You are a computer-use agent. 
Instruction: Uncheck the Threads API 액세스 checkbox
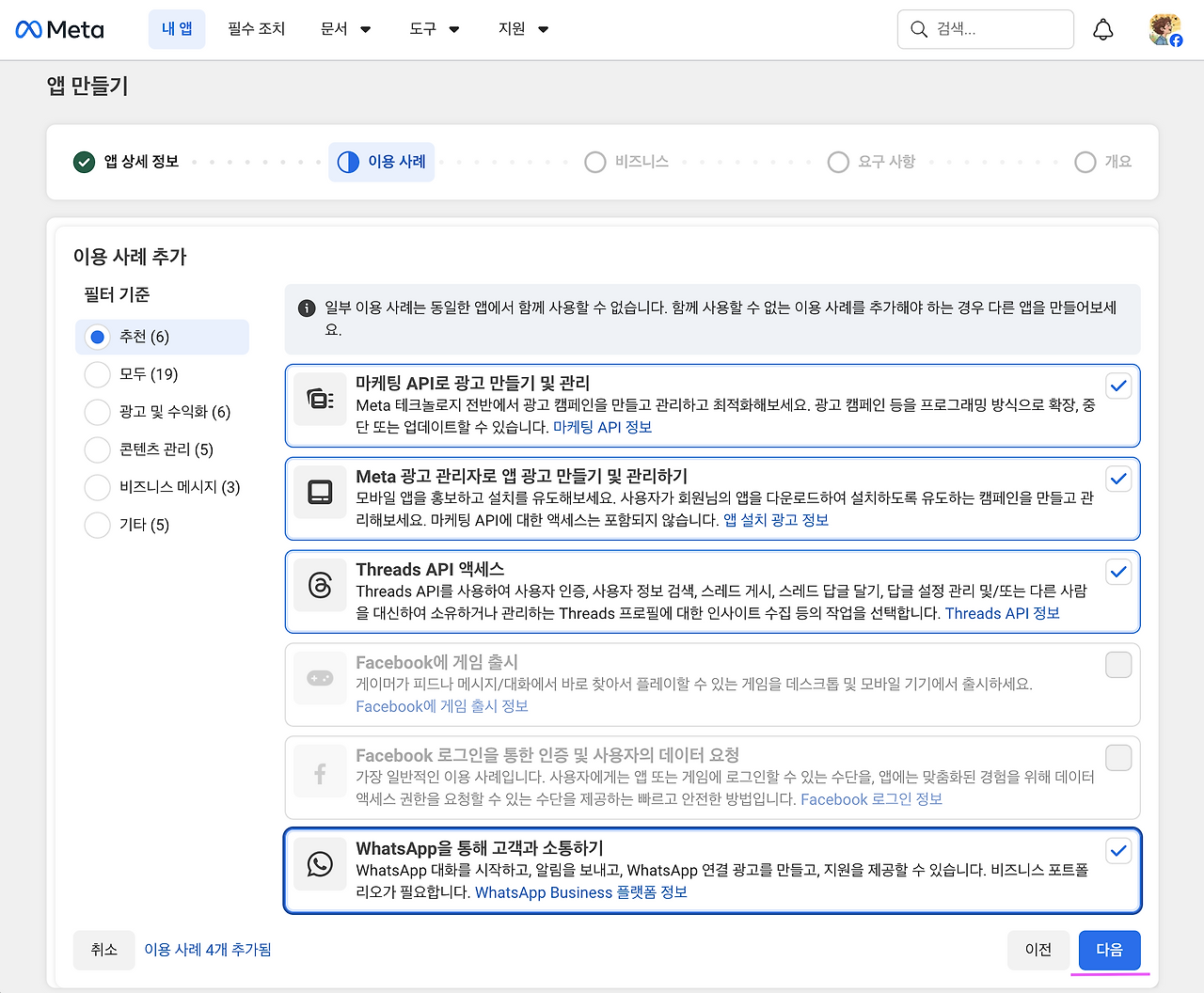click(x=1118, y=572)
